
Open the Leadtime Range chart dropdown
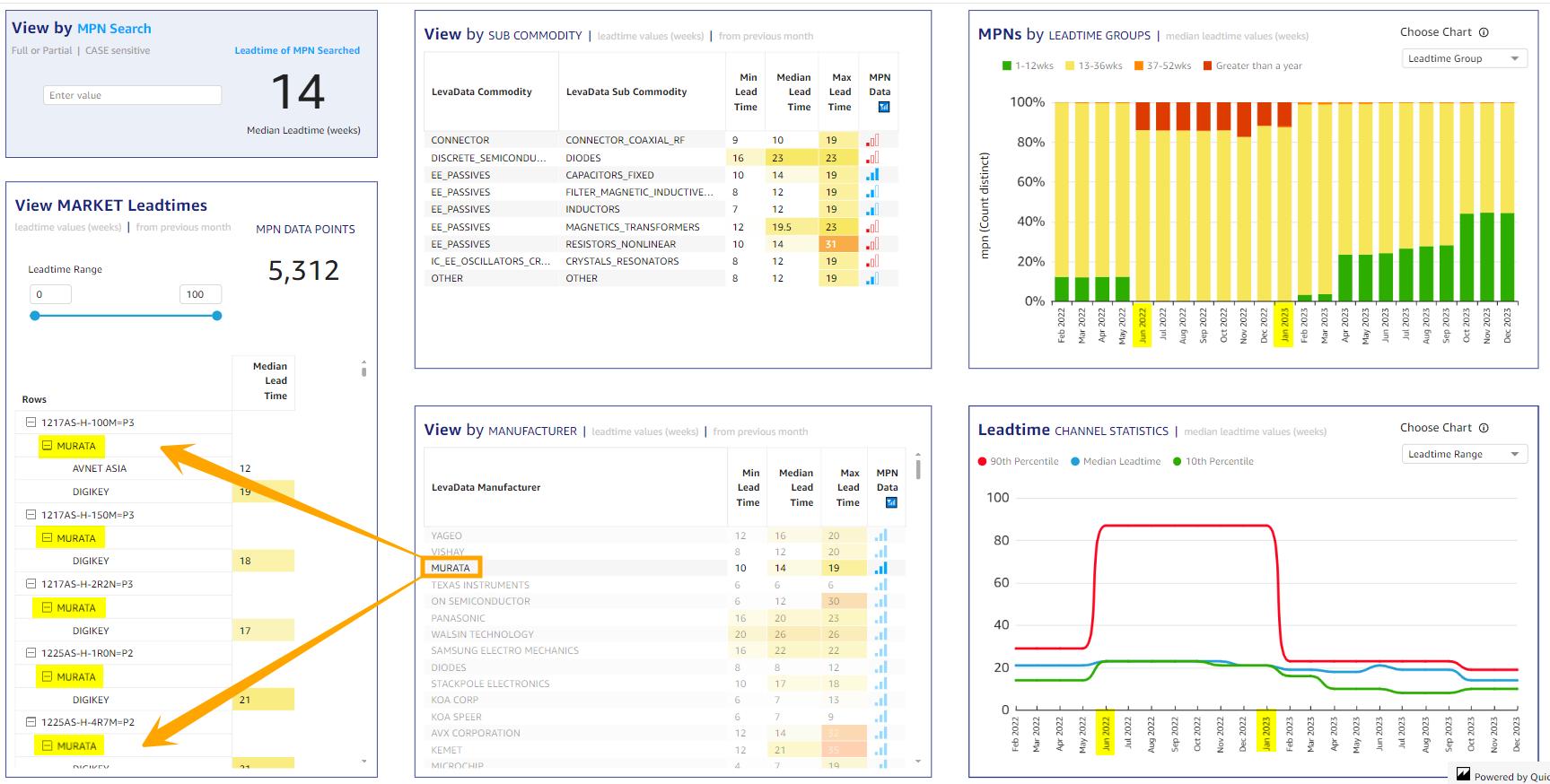pos(1464,455)
